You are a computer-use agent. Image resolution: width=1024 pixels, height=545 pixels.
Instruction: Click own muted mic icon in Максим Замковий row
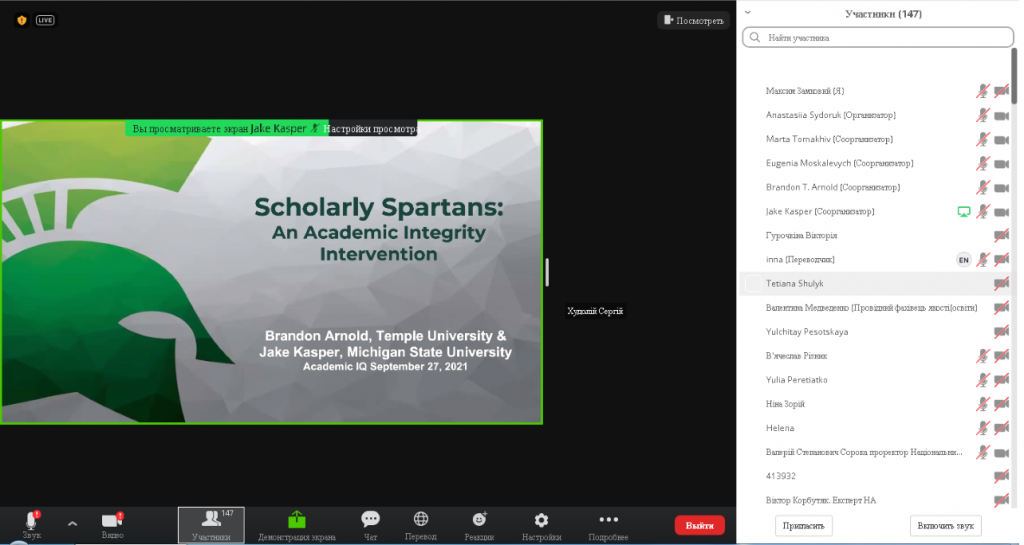[x=983, y=91]
